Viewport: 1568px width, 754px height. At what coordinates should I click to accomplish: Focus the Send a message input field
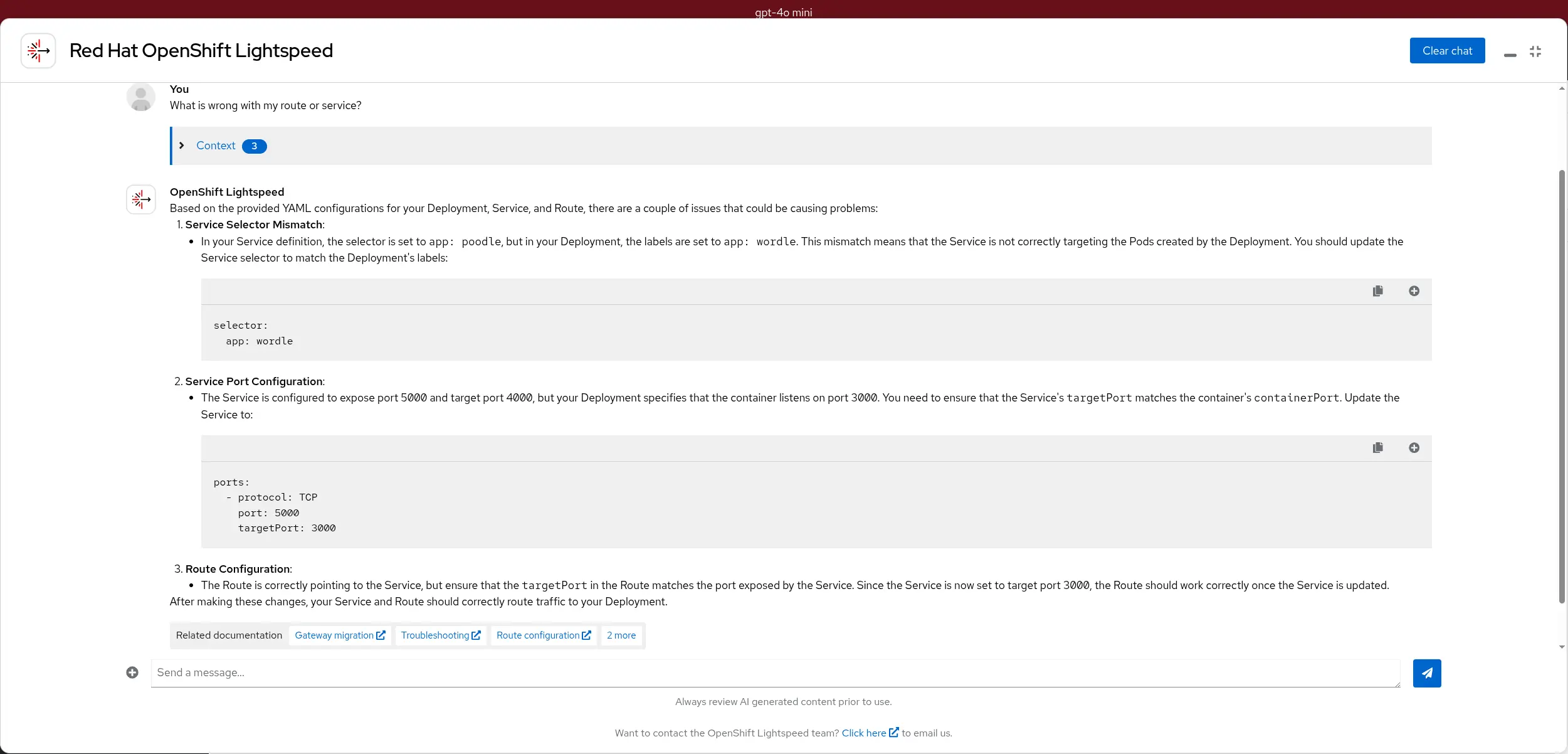776,673
